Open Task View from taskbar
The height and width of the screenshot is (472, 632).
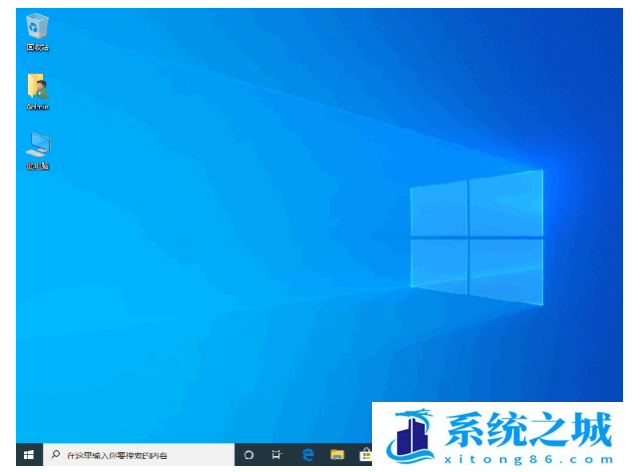[x=276, y=455]
